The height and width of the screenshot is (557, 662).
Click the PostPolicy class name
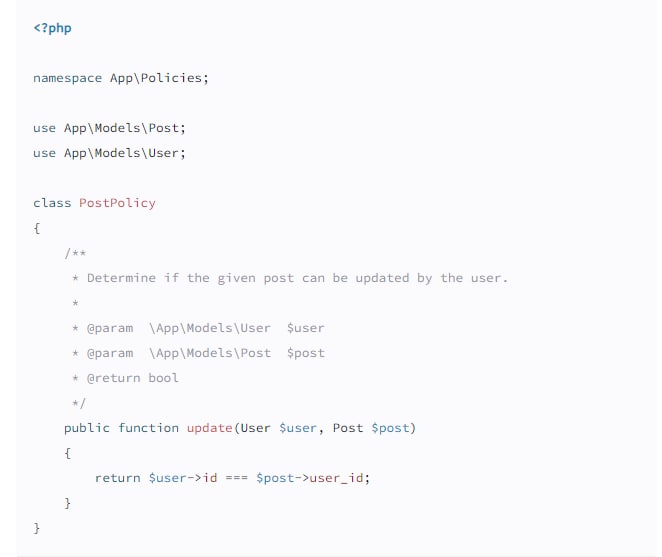pyautogui.click(x=117, y=203)
